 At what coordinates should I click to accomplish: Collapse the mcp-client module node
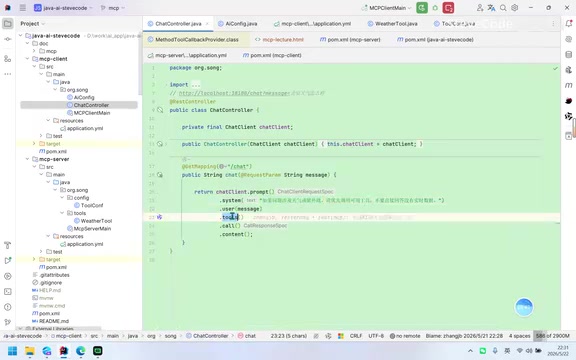pos(28,59)
